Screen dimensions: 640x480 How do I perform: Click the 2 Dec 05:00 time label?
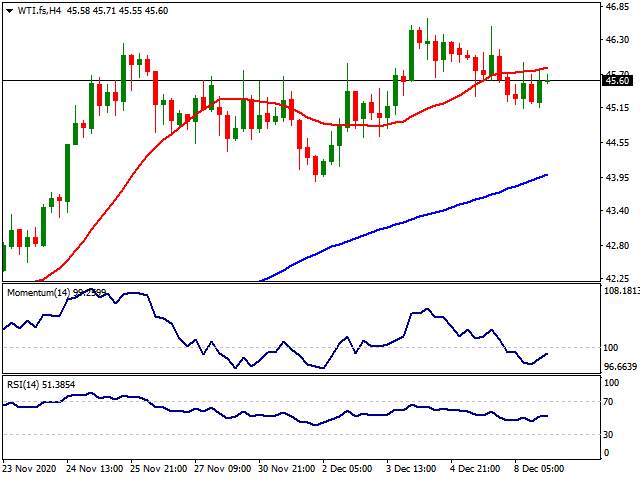[347, 468]
